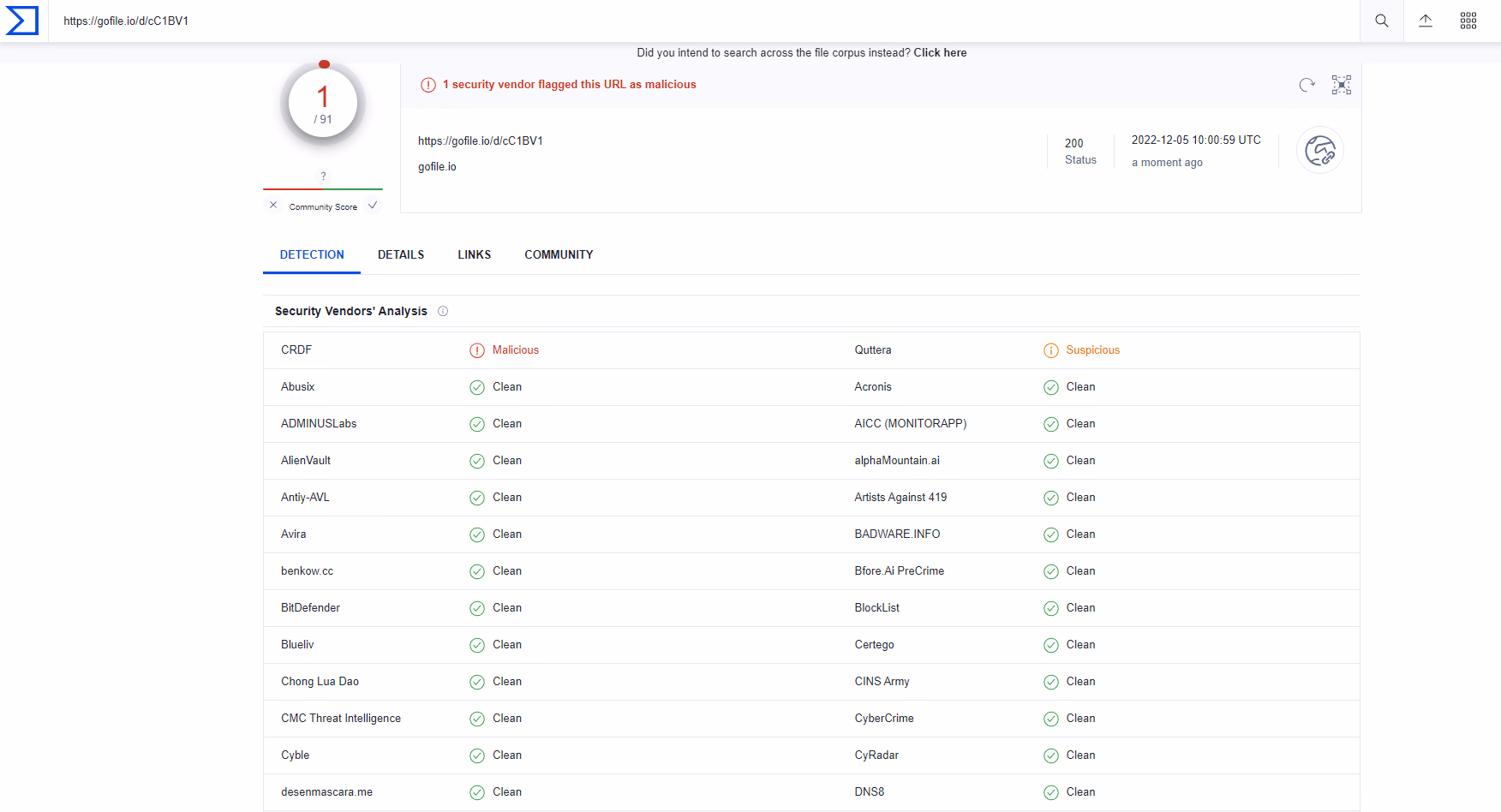The height and width of the screenshot is (812, 1501).
Task: Click the Security Vendors' Analysis heading
Action: point(351,311)
